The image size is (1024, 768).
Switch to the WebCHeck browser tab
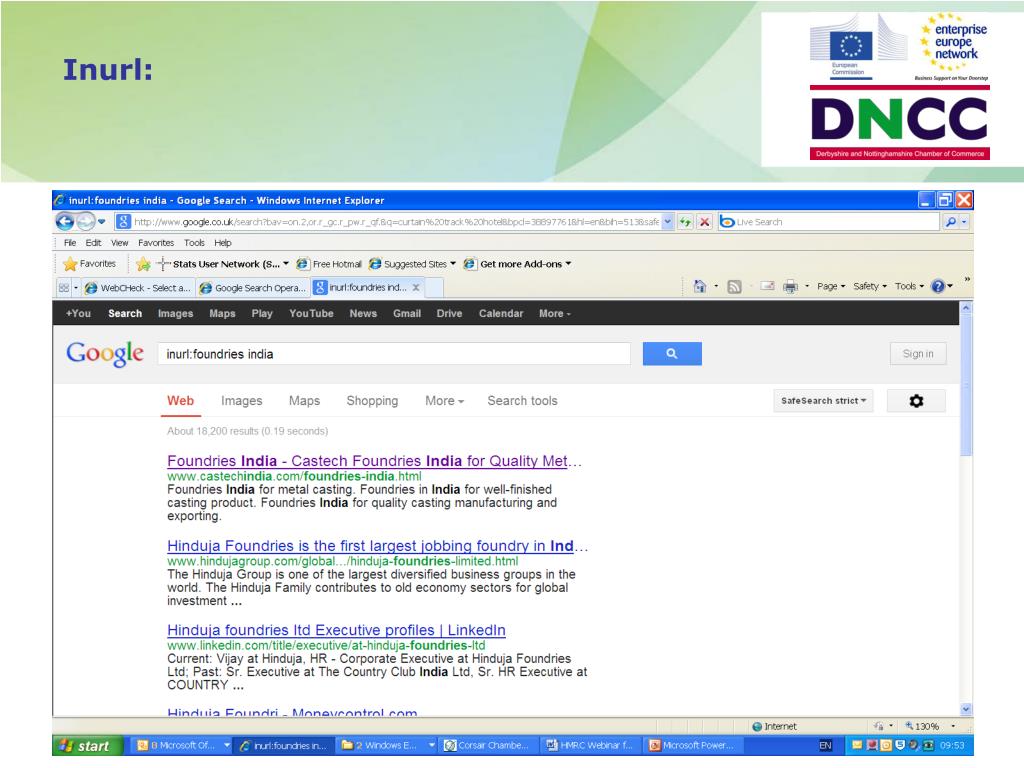pyautogui.click(x=137, y=287)
